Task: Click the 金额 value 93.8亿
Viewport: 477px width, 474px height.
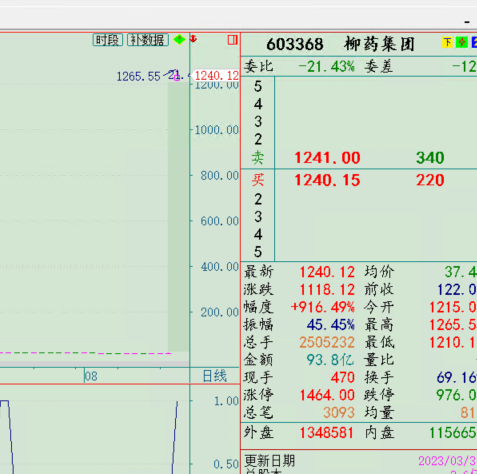Action: point(330,360)
